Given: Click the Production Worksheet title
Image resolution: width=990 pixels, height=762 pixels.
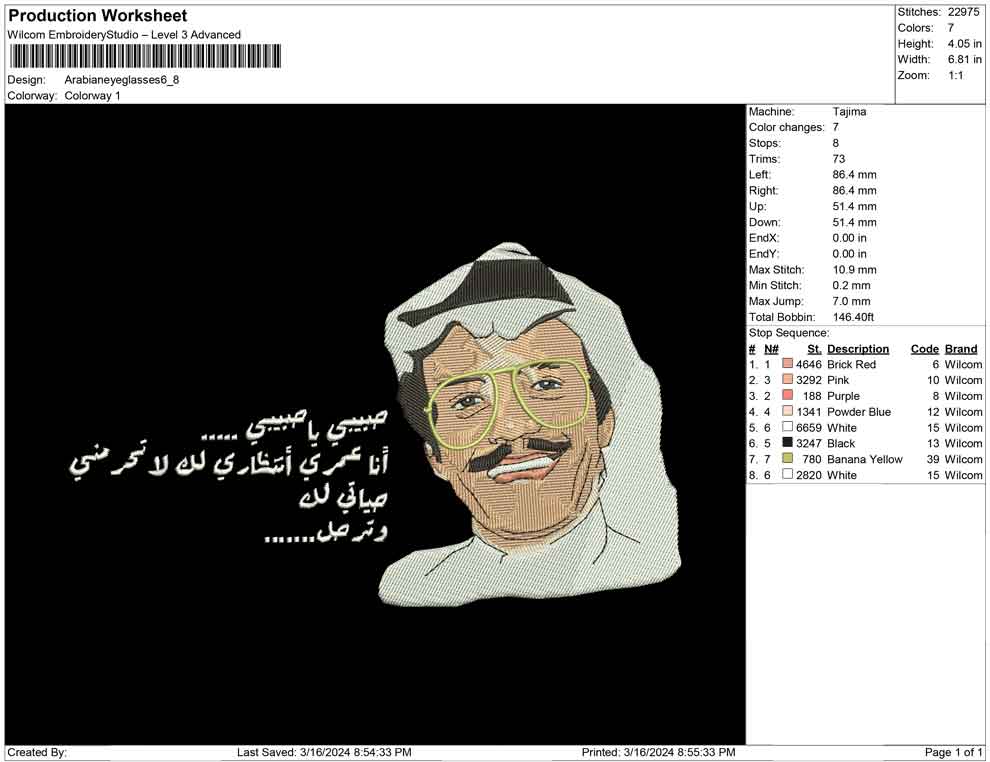Looking at the screenshot, I should 97,16.
